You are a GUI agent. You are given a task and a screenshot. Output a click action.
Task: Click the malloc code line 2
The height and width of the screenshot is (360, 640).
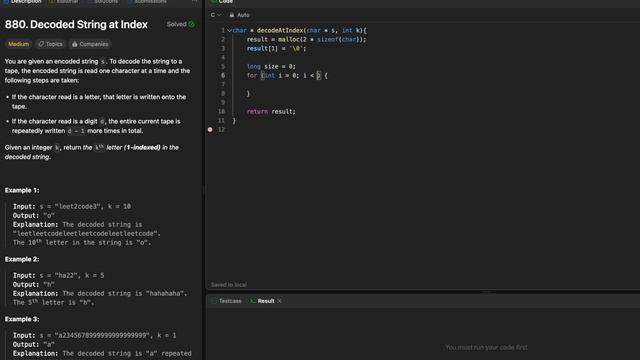click(x=307, y=40)
